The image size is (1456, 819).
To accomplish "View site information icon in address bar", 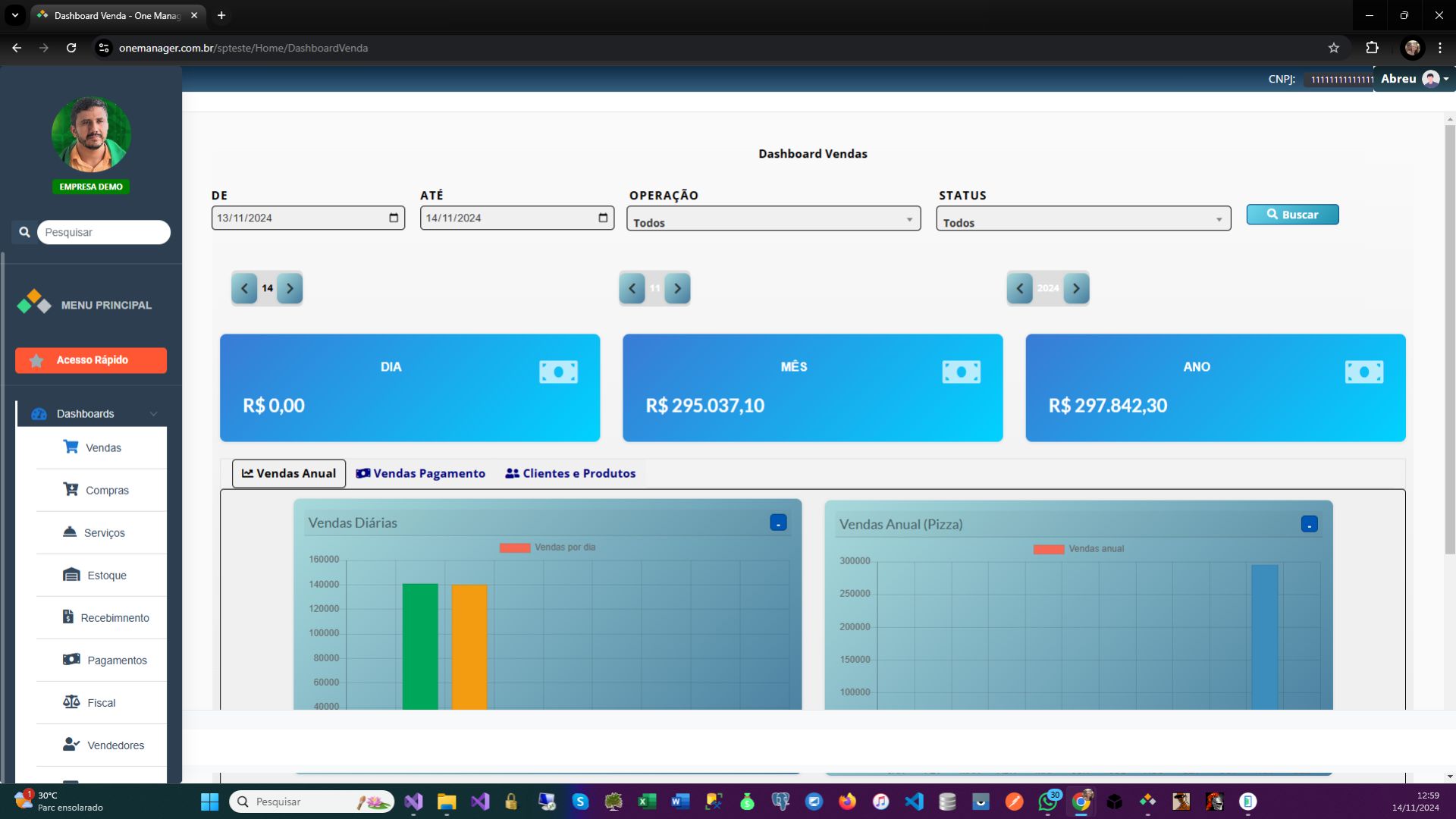I will tap(104, 48).
